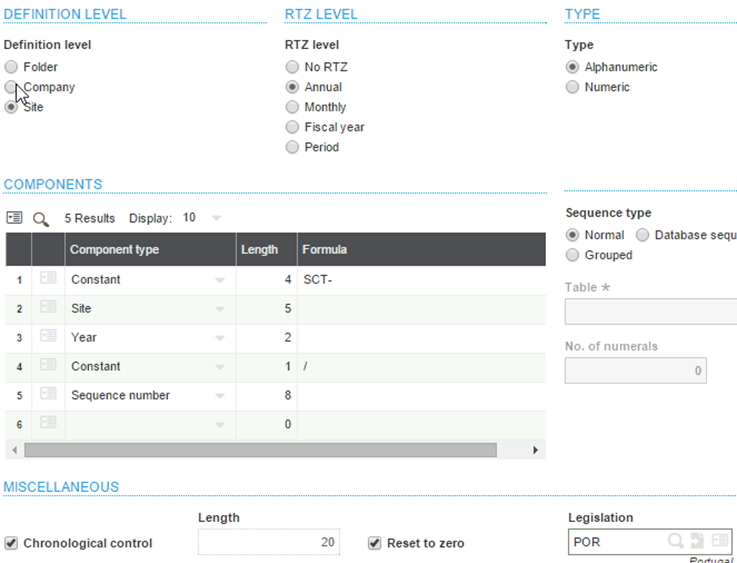The width and height of the screenshot is (737, 563).
Task: Open row 5 Sequence number line action icon
Action: point(48,396)
